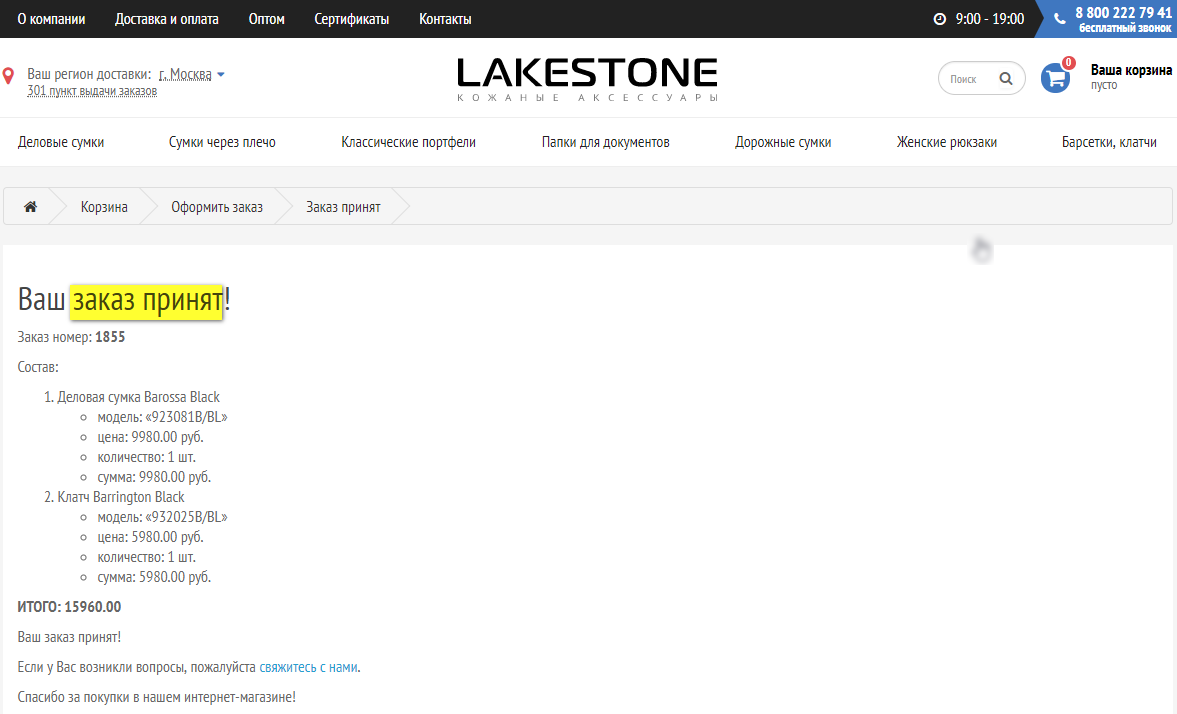Click the свяжитесь с нами link

coord(309,667)
